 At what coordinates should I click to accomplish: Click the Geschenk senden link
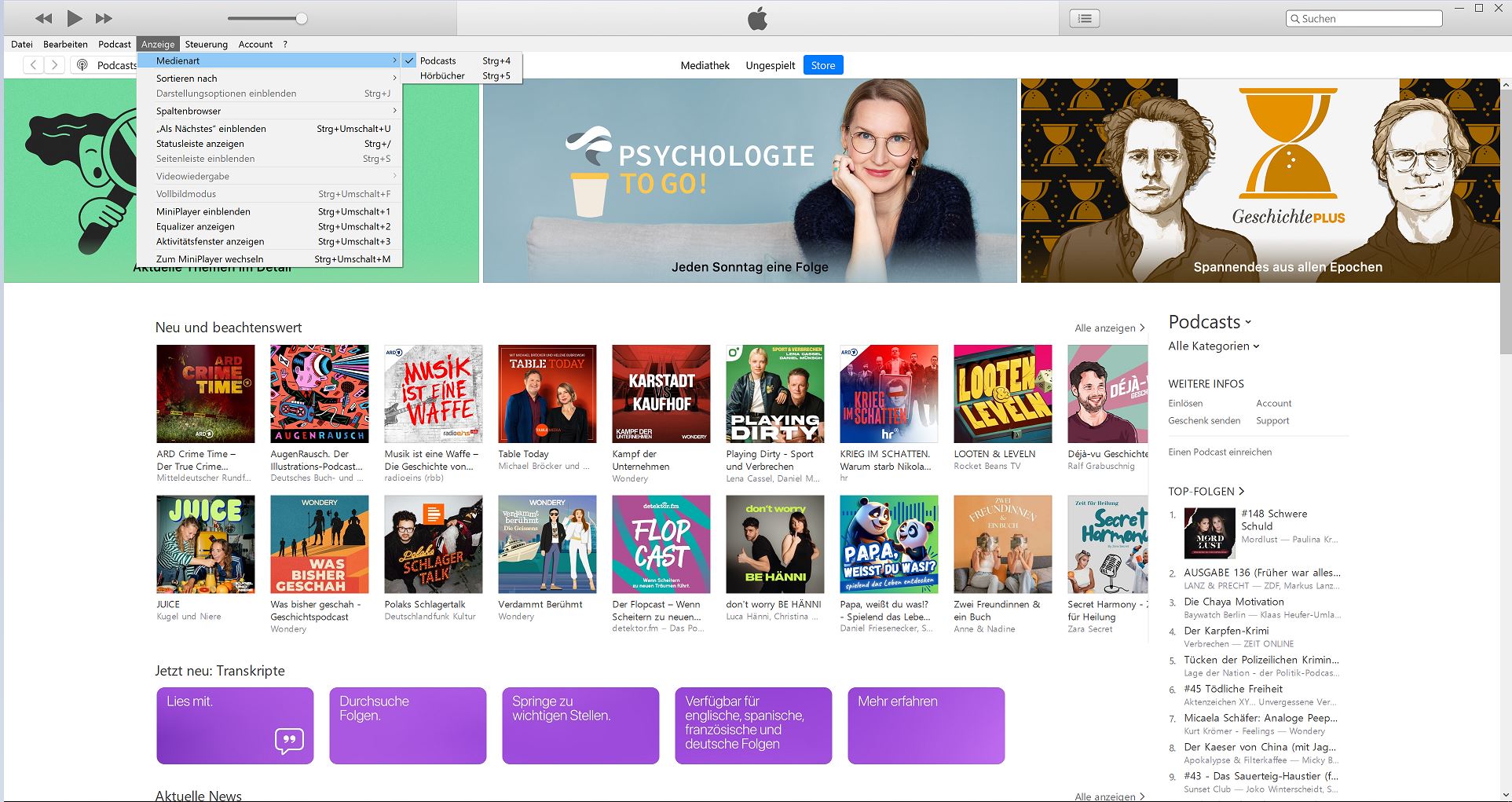pyautogui.click(x=1204, y=420)
